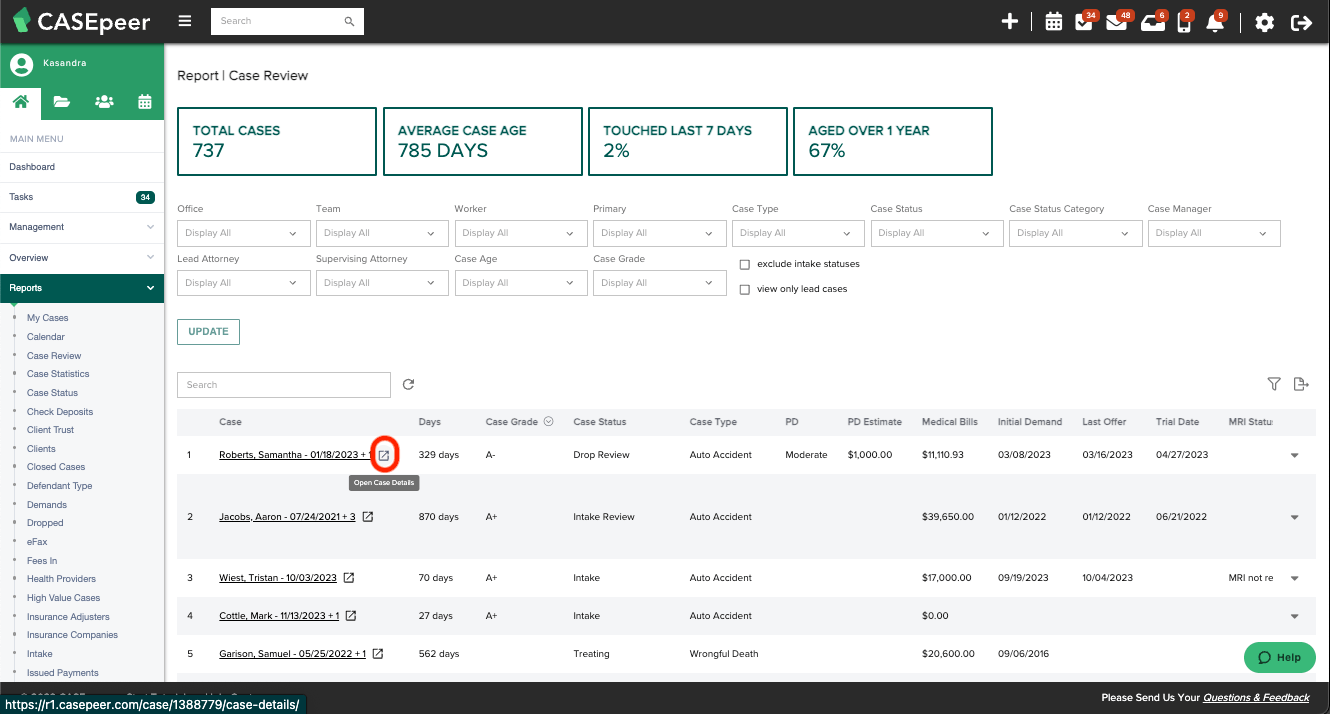Check view only lead cases

(744, 290)
